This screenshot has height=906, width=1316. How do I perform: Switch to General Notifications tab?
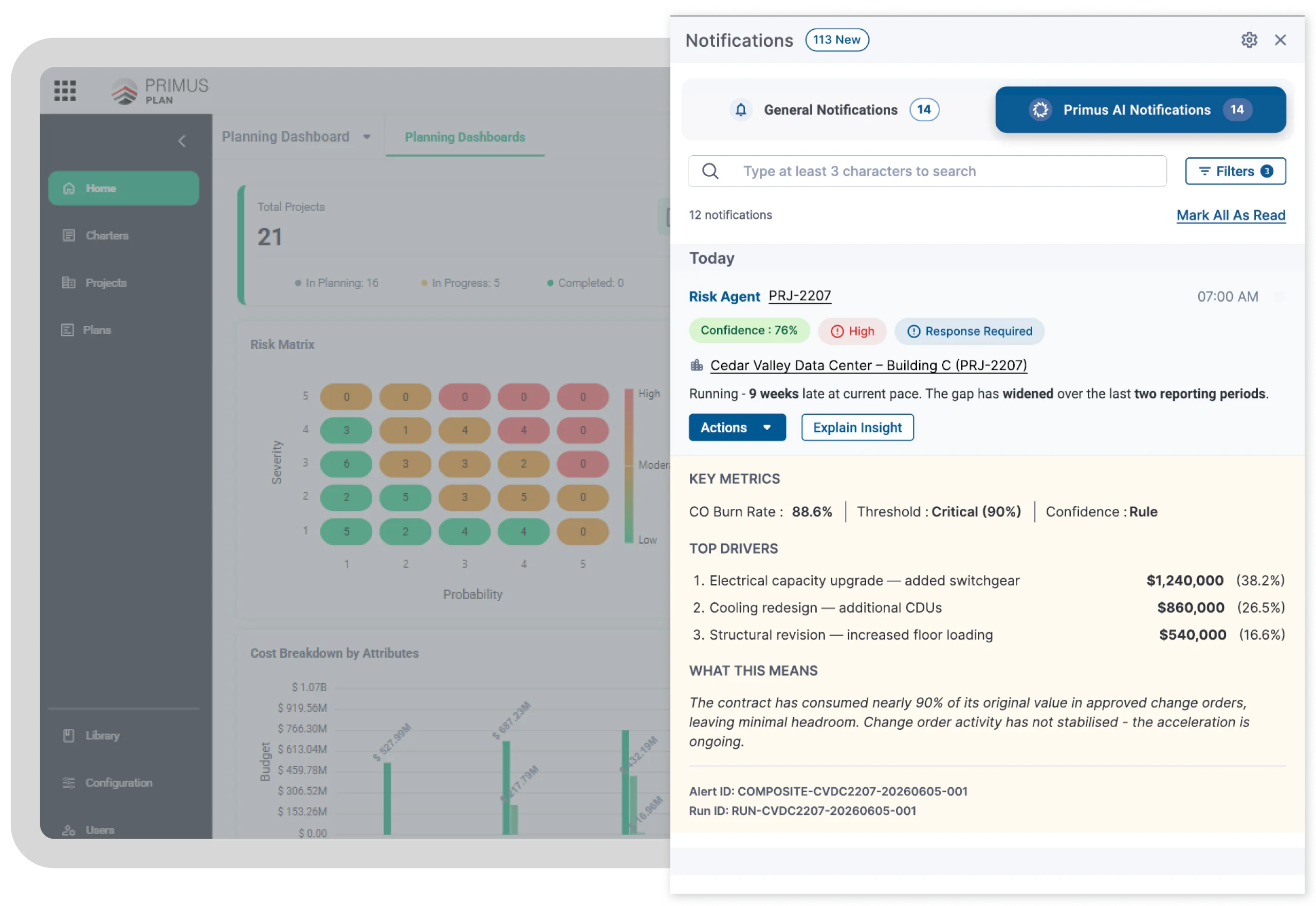click(x=834, y=109)
